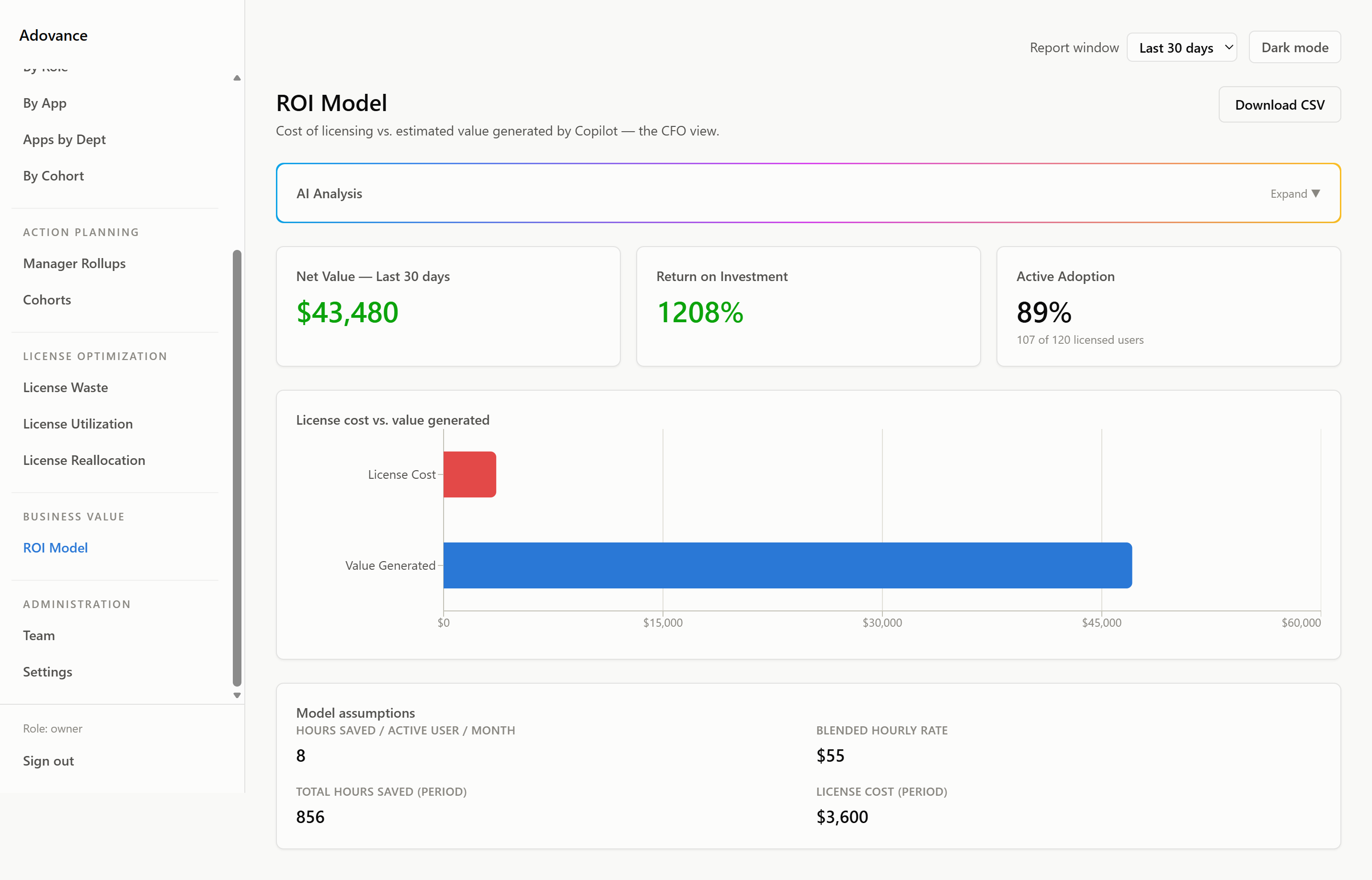This screenshot has height=880, width=1372.
Task: Click the $30,000 axis label
Action: click(882, 623)
